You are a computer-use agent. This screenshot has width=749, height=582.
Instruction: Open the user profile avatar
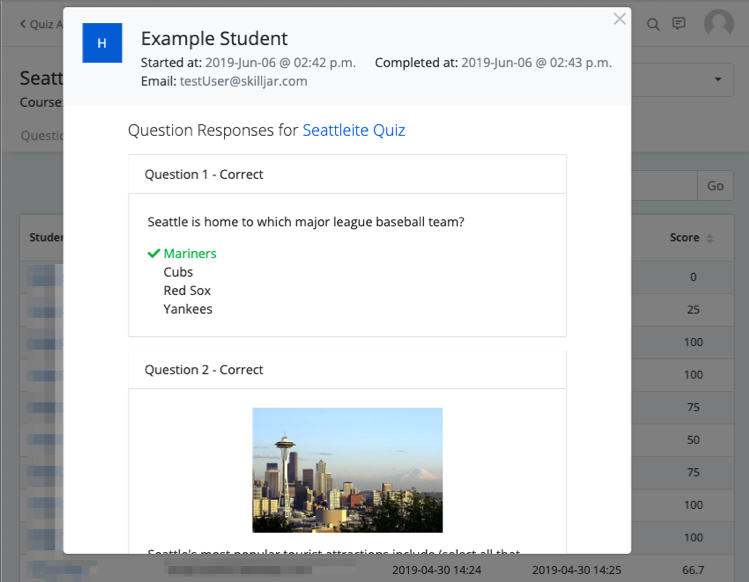(x=718, y=23)
